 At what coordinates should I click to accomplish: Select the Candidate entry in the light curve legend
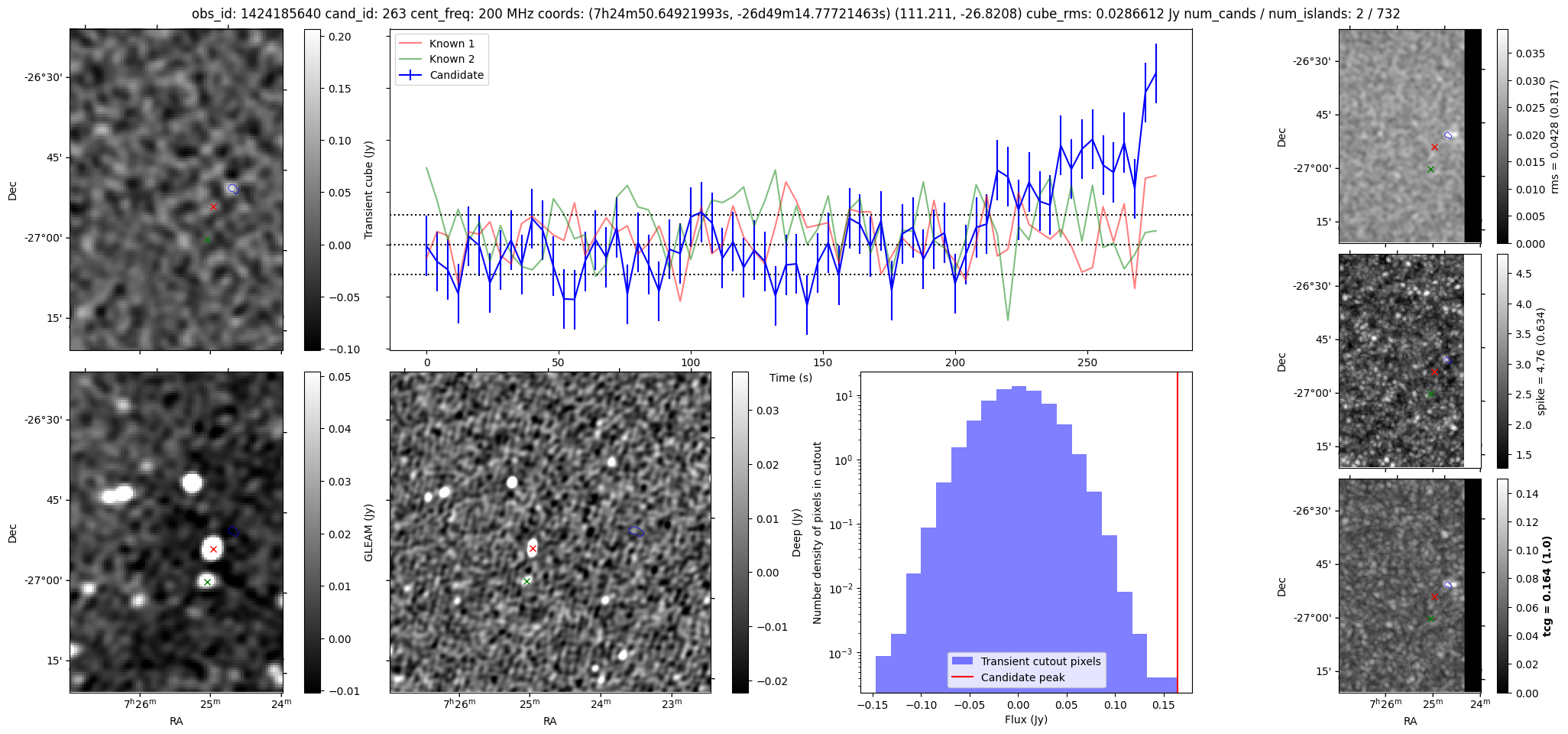456,75
